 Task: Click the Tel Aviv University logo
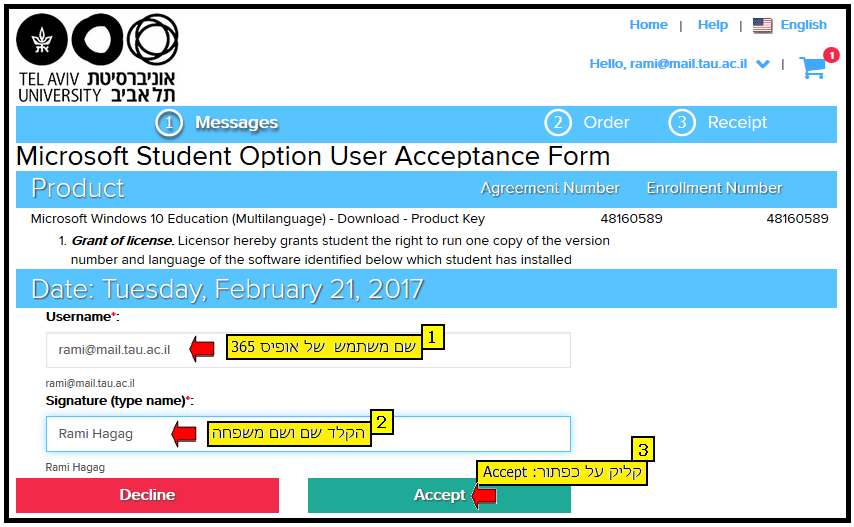[x=97, y=58]
